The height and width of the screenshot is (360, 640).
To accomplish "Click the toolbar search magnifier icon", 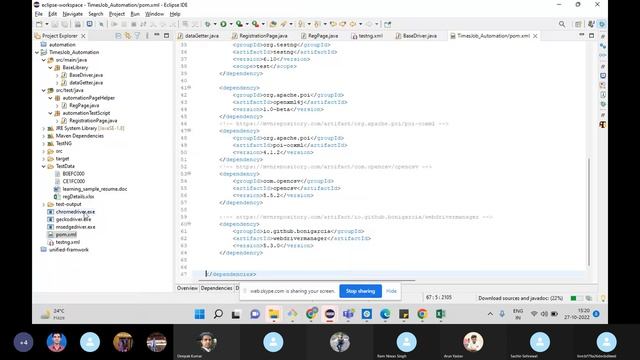I will point(562,24).
